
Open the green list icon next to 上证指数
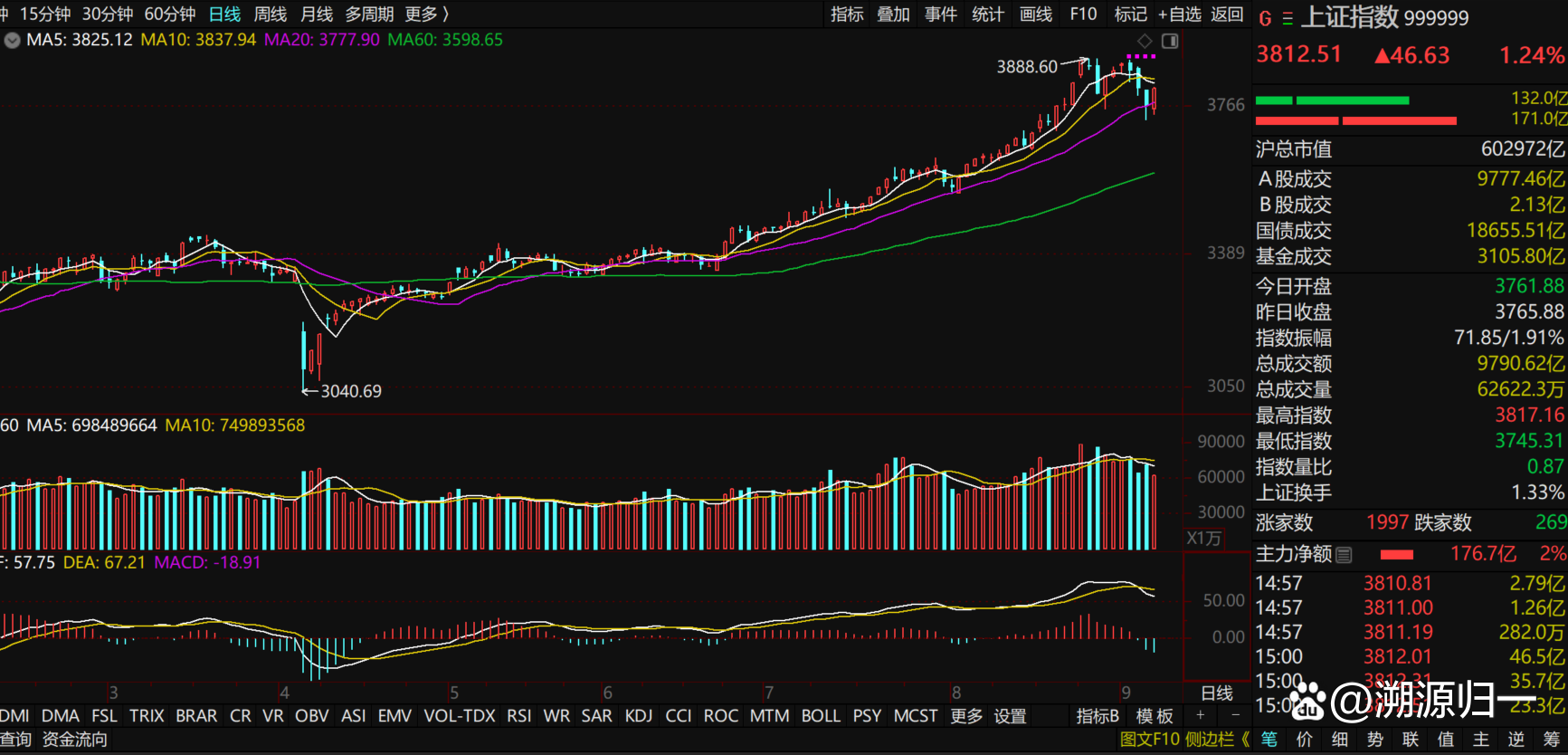coord(1287,18)
